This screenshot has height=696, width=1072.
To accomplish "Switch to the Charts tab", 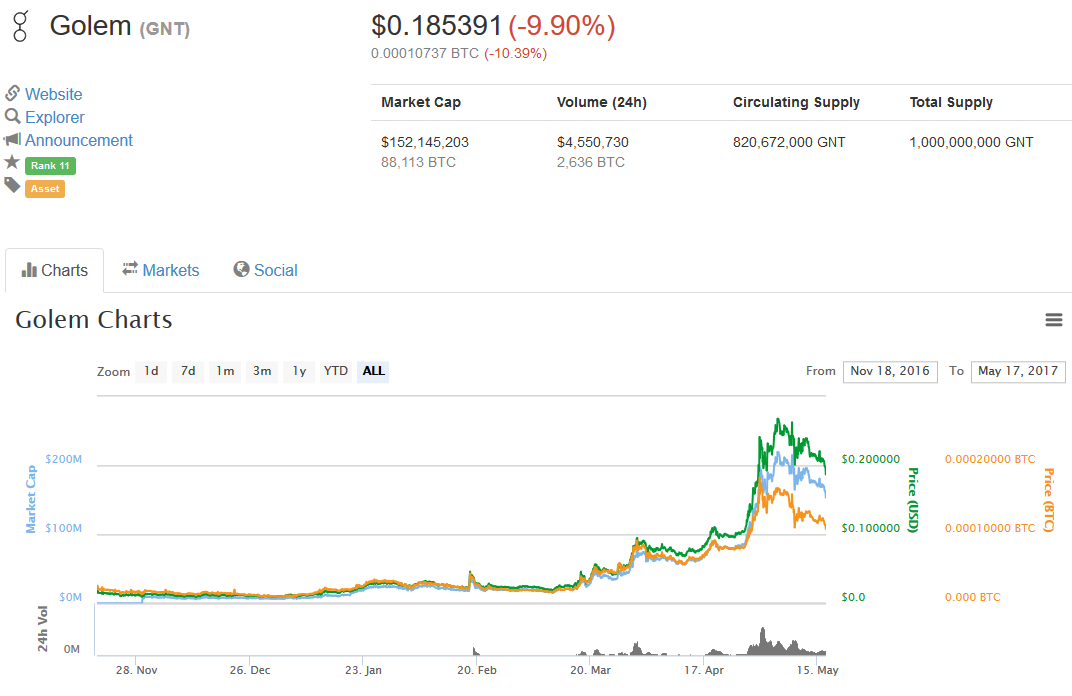I will (55, 270).
